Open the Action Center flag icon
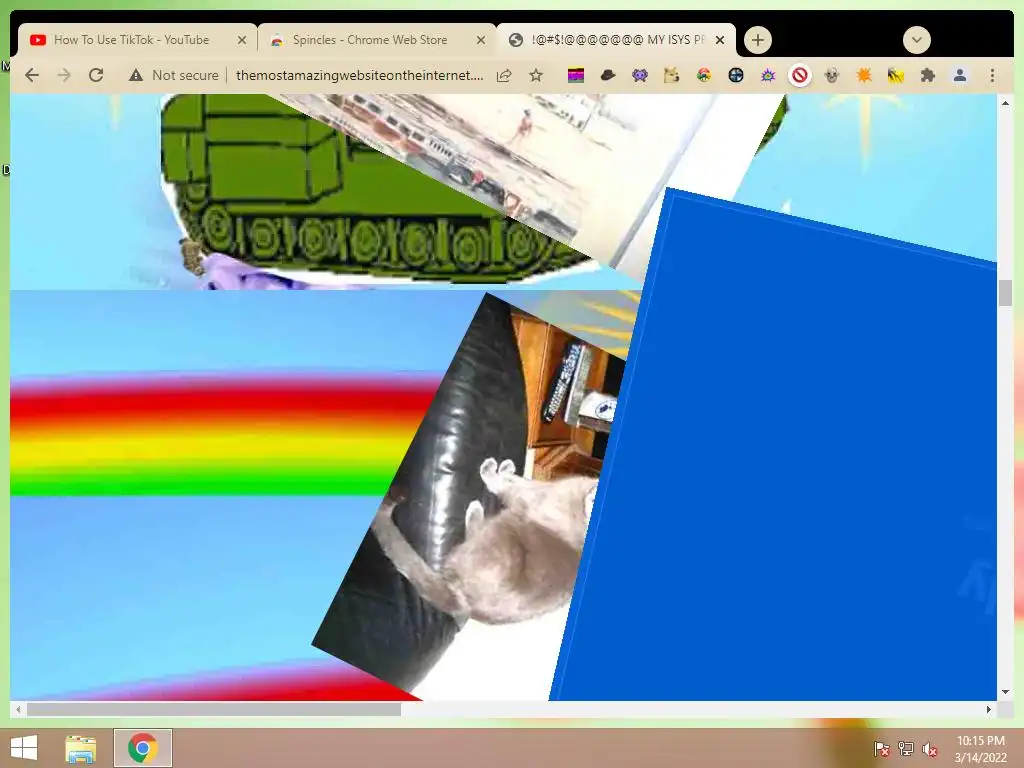Screen dimensions: 1024x768 [882, 748]
